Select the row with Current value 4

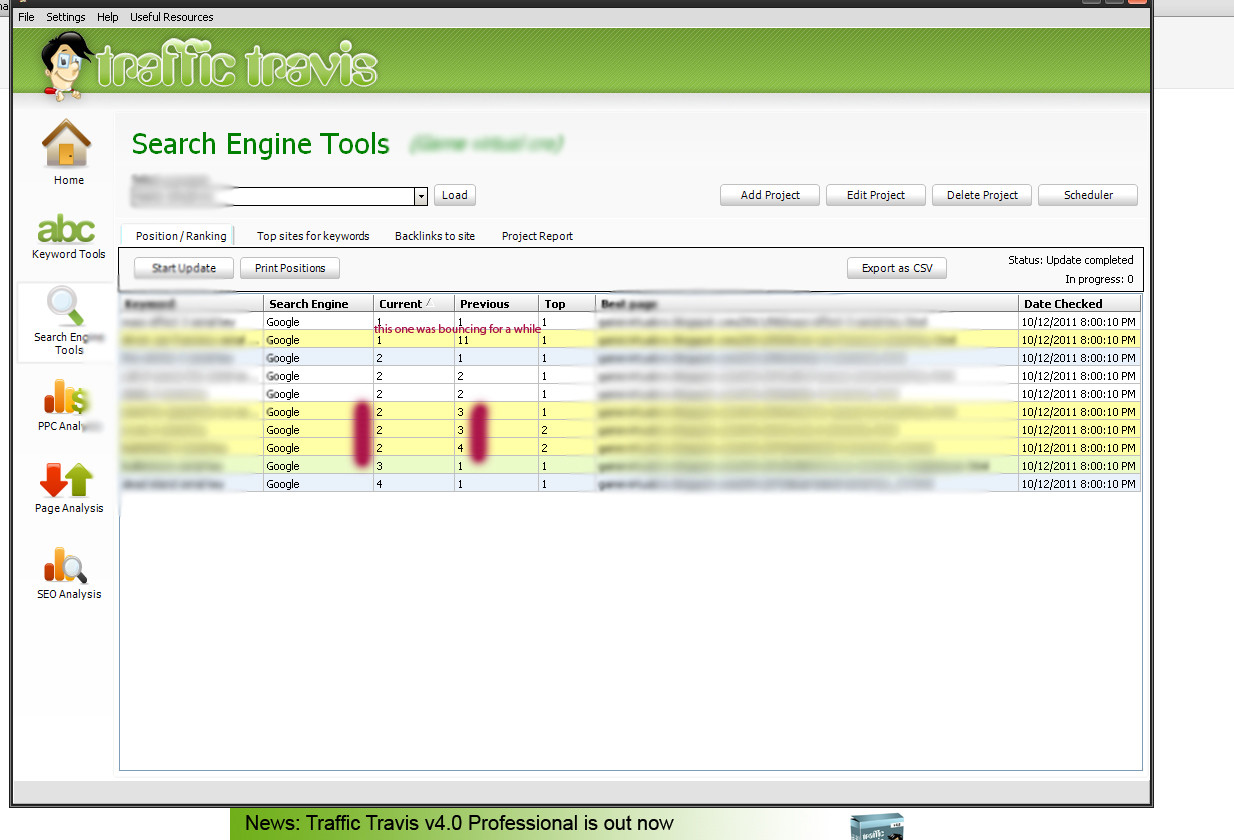[x=630, y=484]
